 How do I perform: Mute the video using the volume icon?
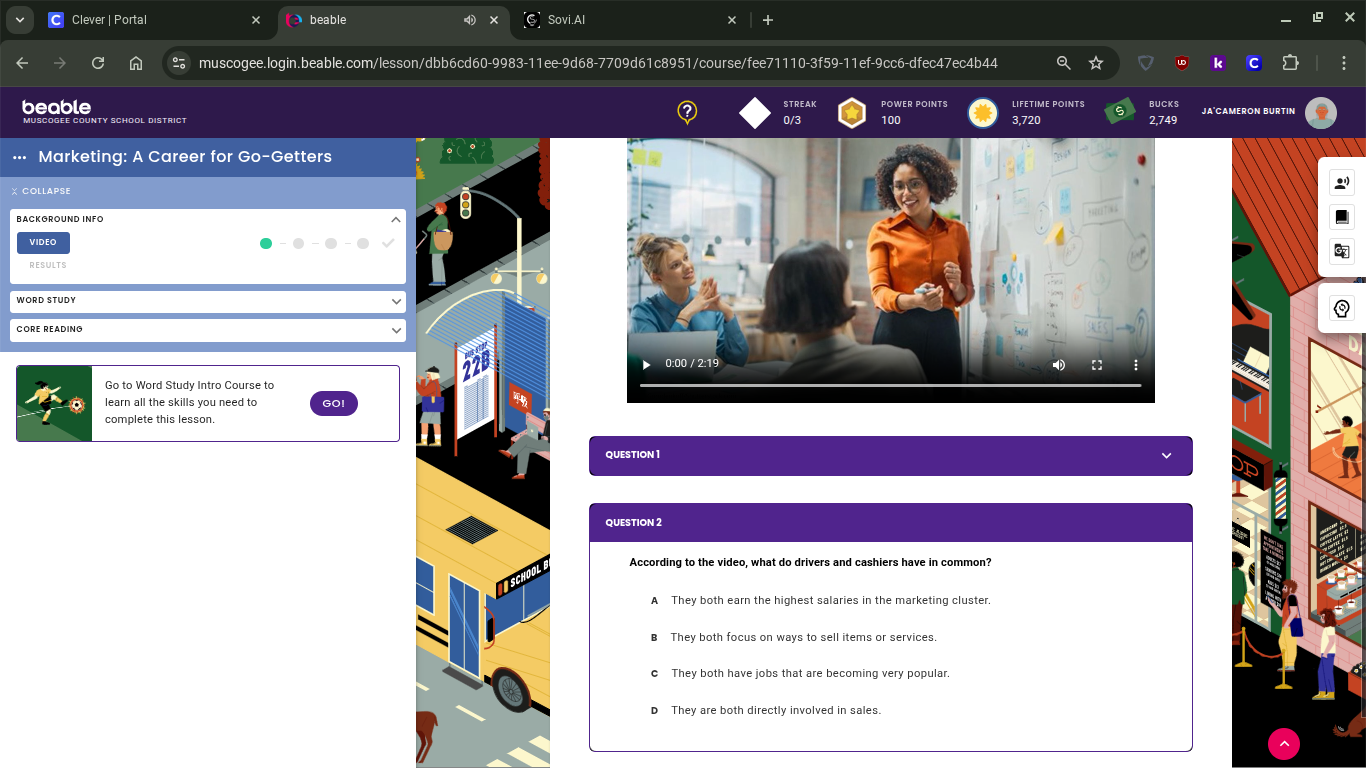1059,365
